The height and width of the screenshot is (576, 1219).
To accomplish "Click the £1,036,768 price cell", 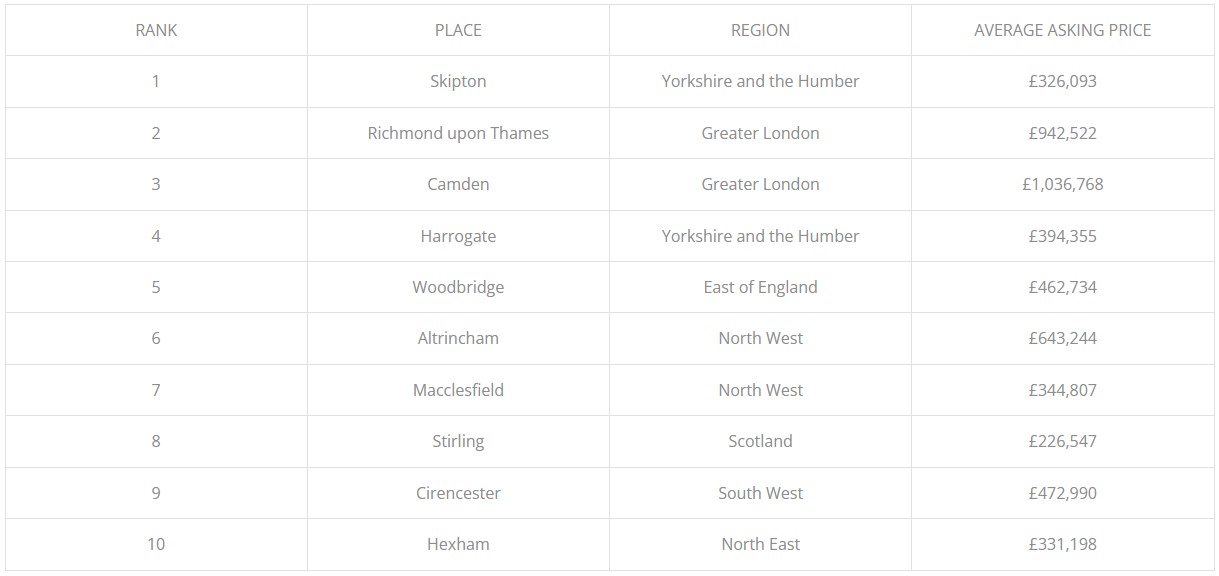I will coord(1062,184).
